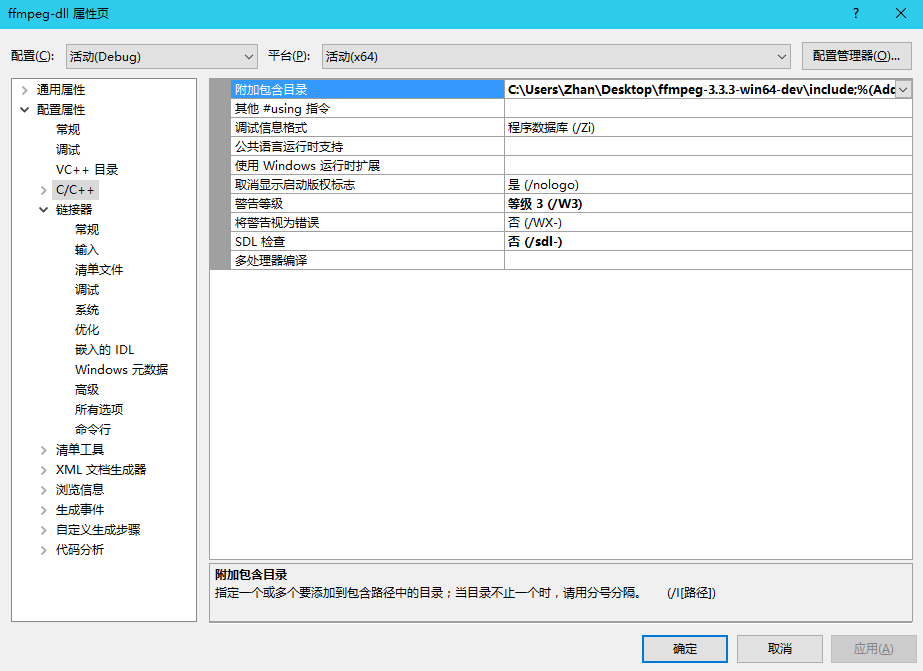Image resolution: width=923 pixels, height=671 pixels.
Task: Open the 配置 (Debug) dropdown
Action: click(162, 57)
